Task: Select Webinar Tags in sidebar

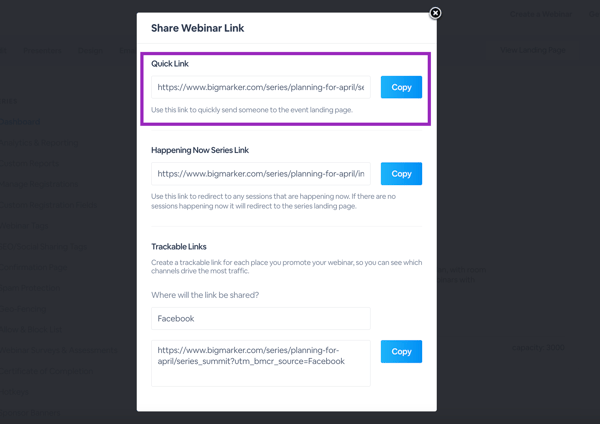Action: [24, 226]
